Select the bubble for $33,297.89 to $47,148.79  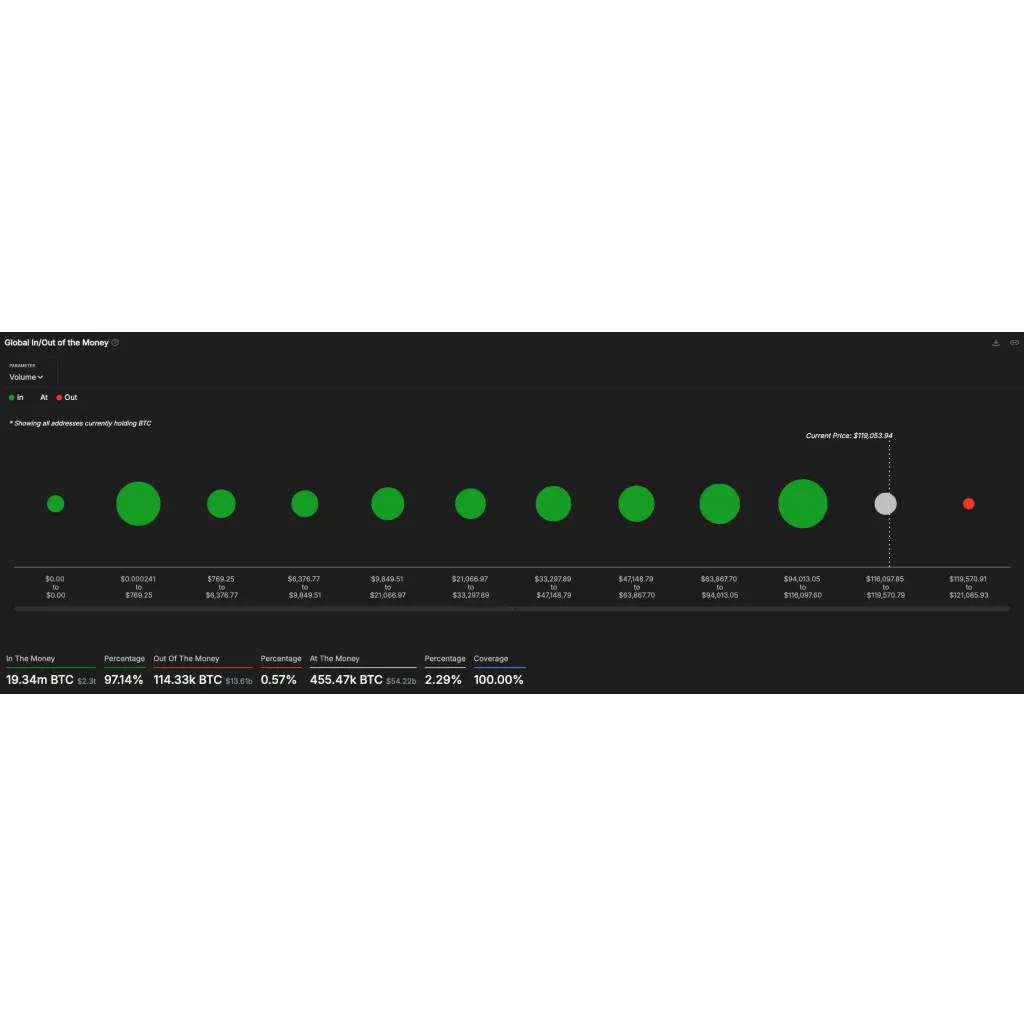553,504
